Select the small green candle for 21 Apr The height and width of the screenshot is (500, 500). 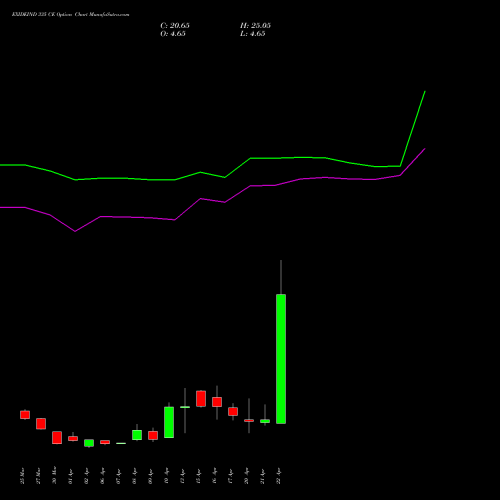tap(265, 421)
